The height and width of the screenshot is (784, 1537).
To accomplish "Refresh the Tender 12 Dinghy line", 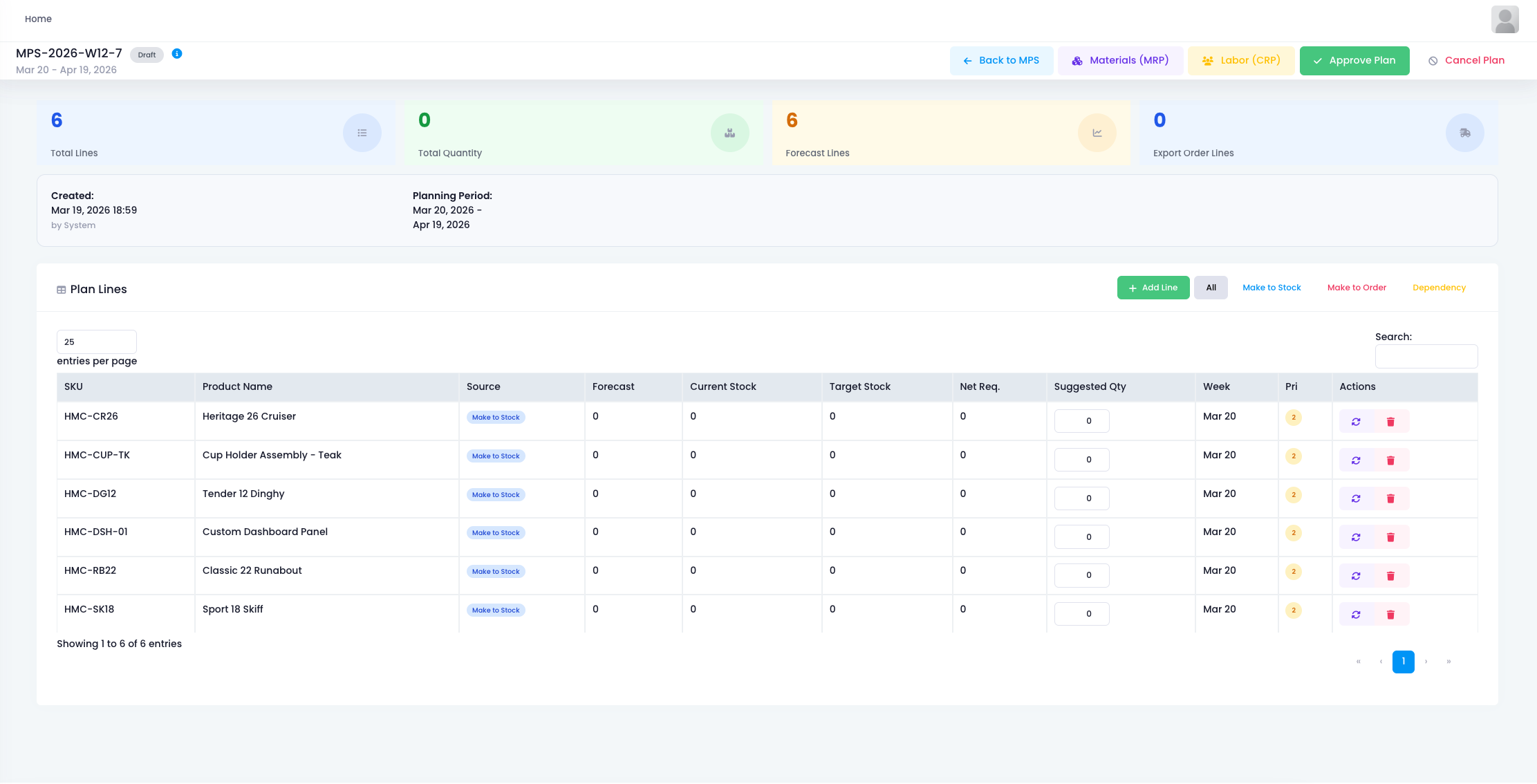I will coord(1356,498).
